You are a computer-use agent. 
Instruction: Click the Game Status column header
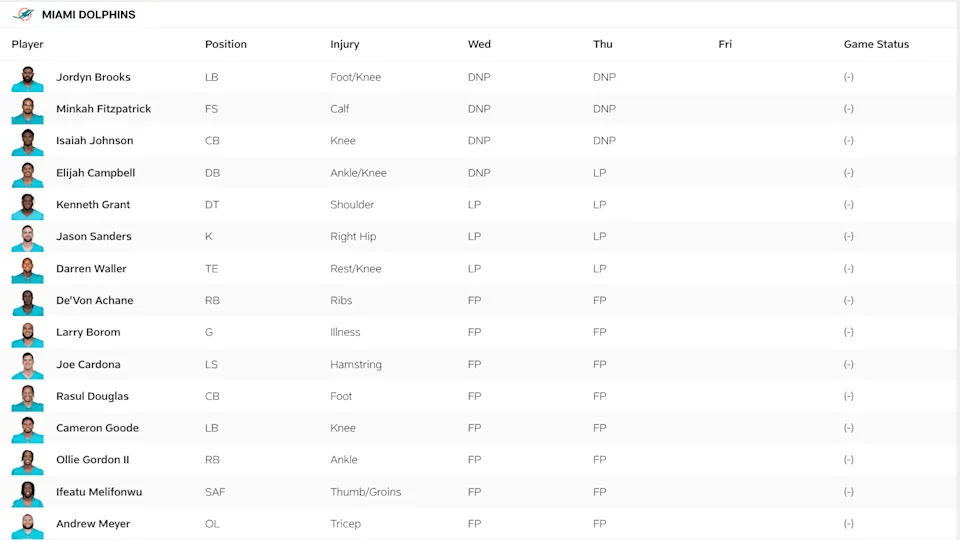tap(876, 44)
